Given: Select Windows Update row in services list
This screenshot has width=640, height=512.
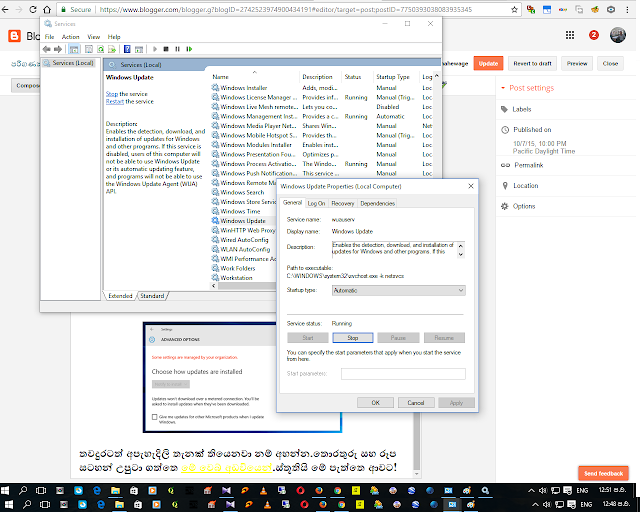Looking at the screenshot, I should coord(243,221).
